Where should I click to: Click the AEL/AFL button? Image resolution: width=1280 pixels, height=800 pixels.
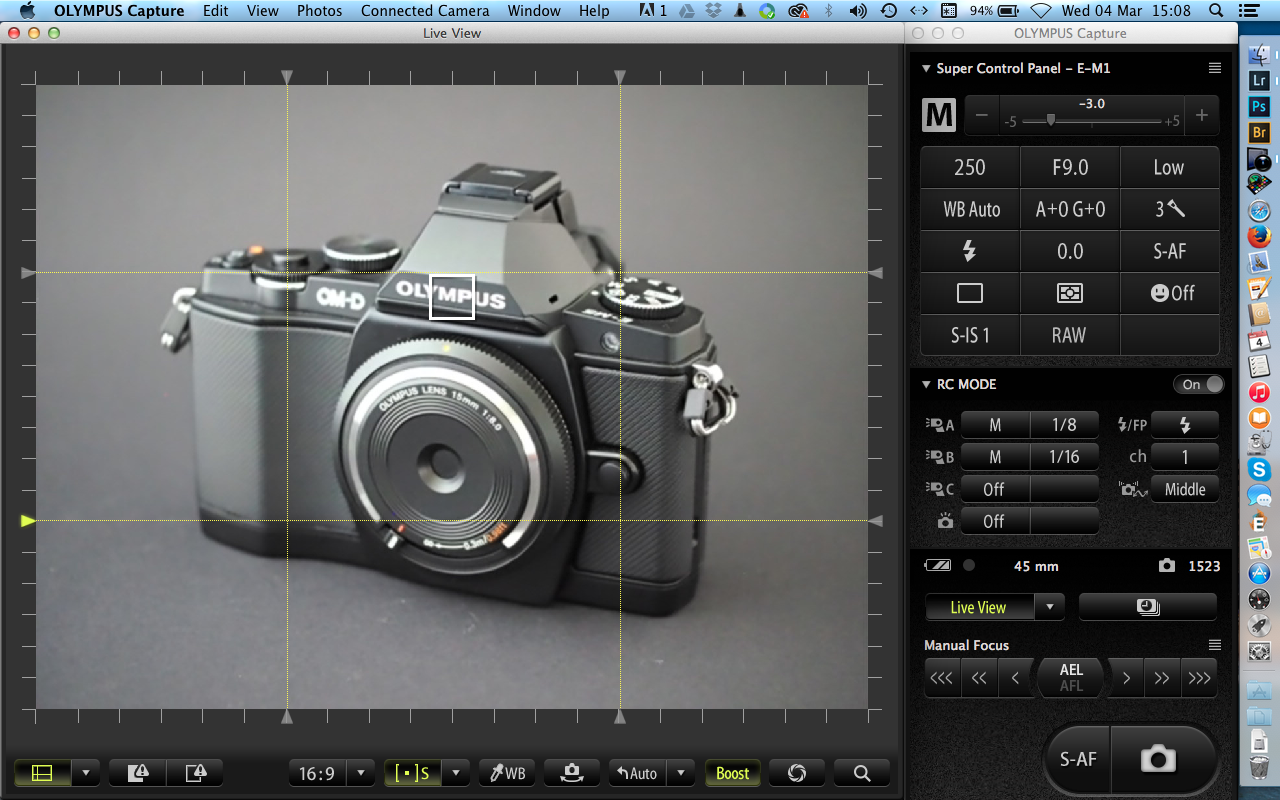point(1071,678)
